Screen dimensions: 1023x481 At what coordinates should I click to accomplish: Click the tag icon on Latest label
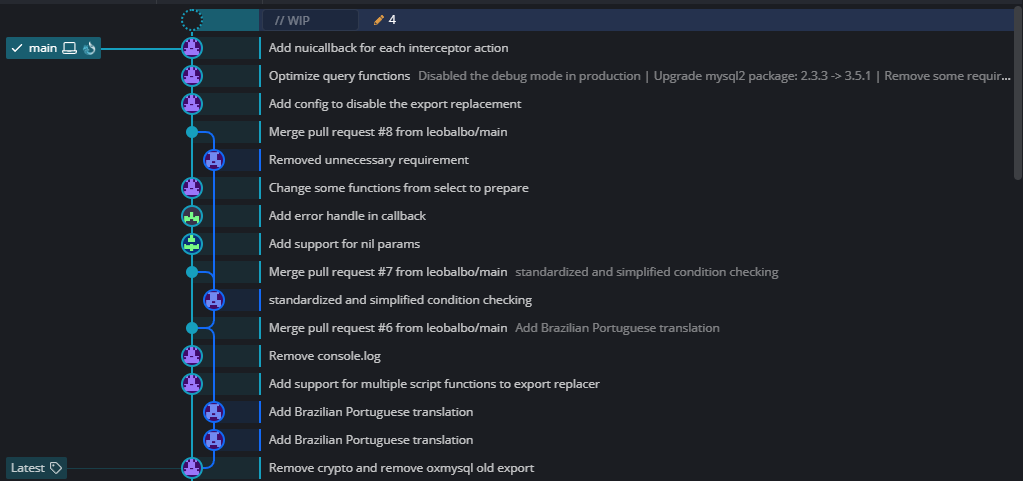pyautogui.click(x=56, y=467)
